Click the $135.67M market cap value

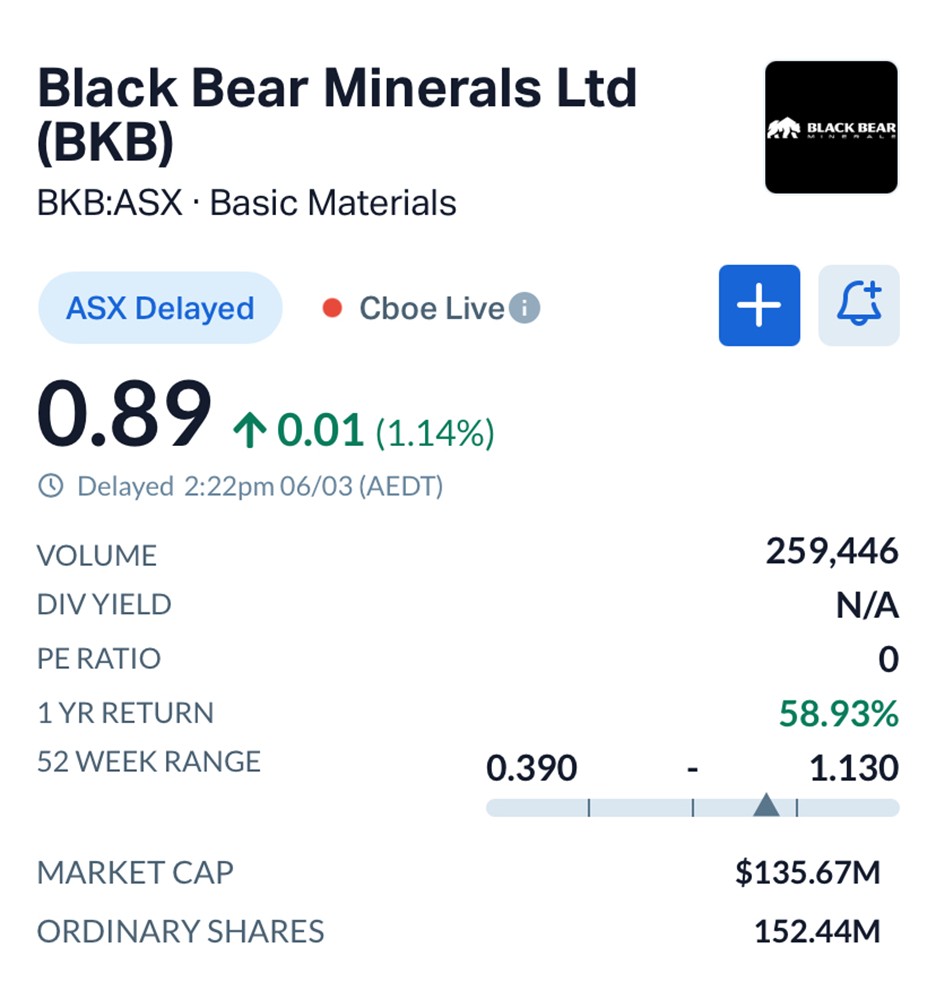[x=807, y=872]
